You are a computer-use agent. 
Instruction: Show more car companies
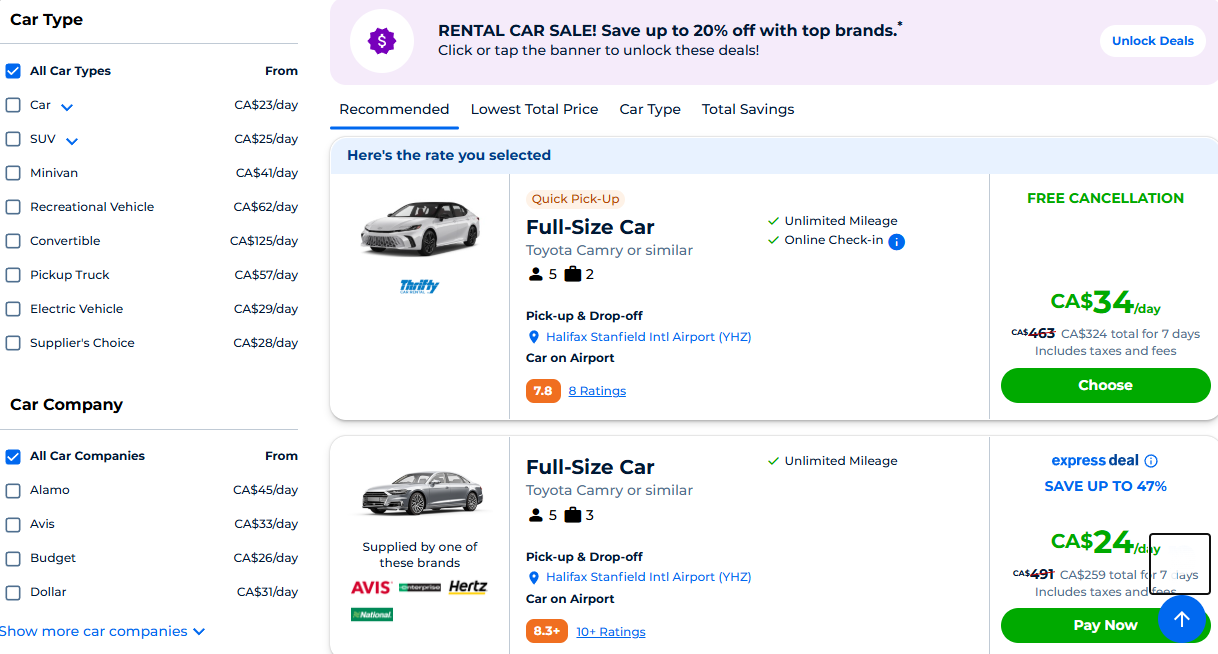[x=102, y=631]
